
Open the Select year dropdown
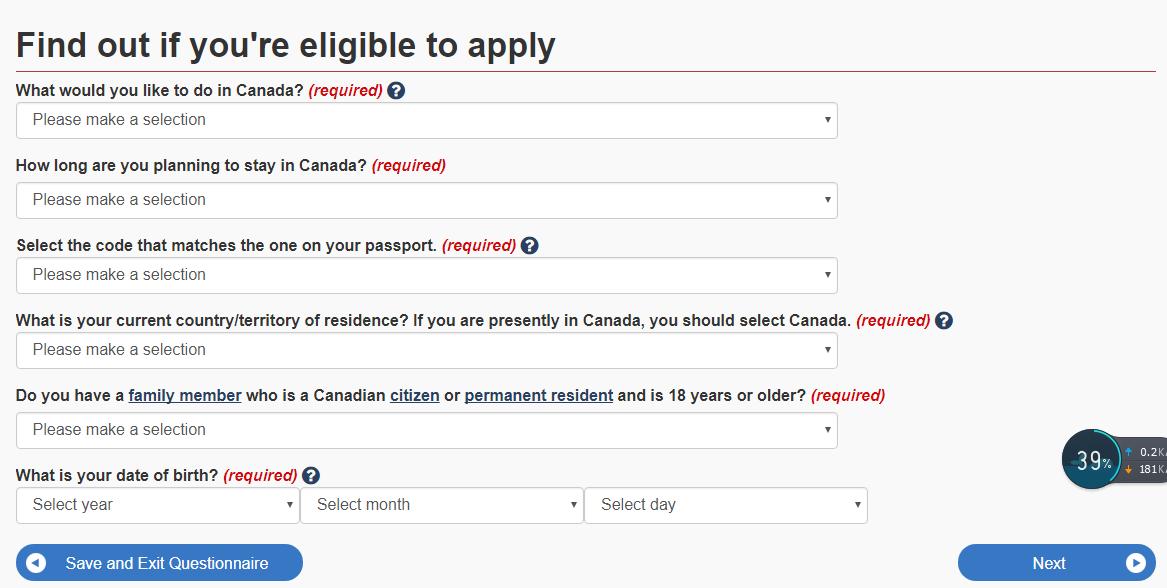157,505
